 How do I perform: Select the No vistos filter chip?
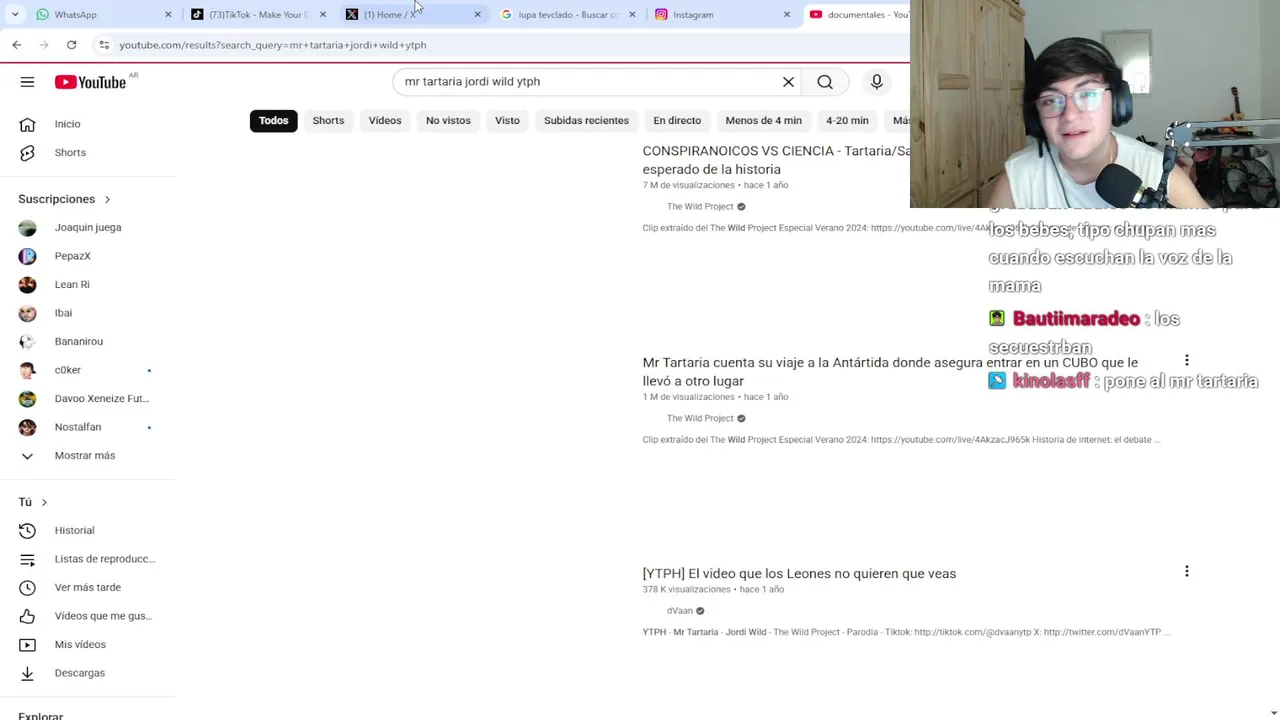point(448,121)
